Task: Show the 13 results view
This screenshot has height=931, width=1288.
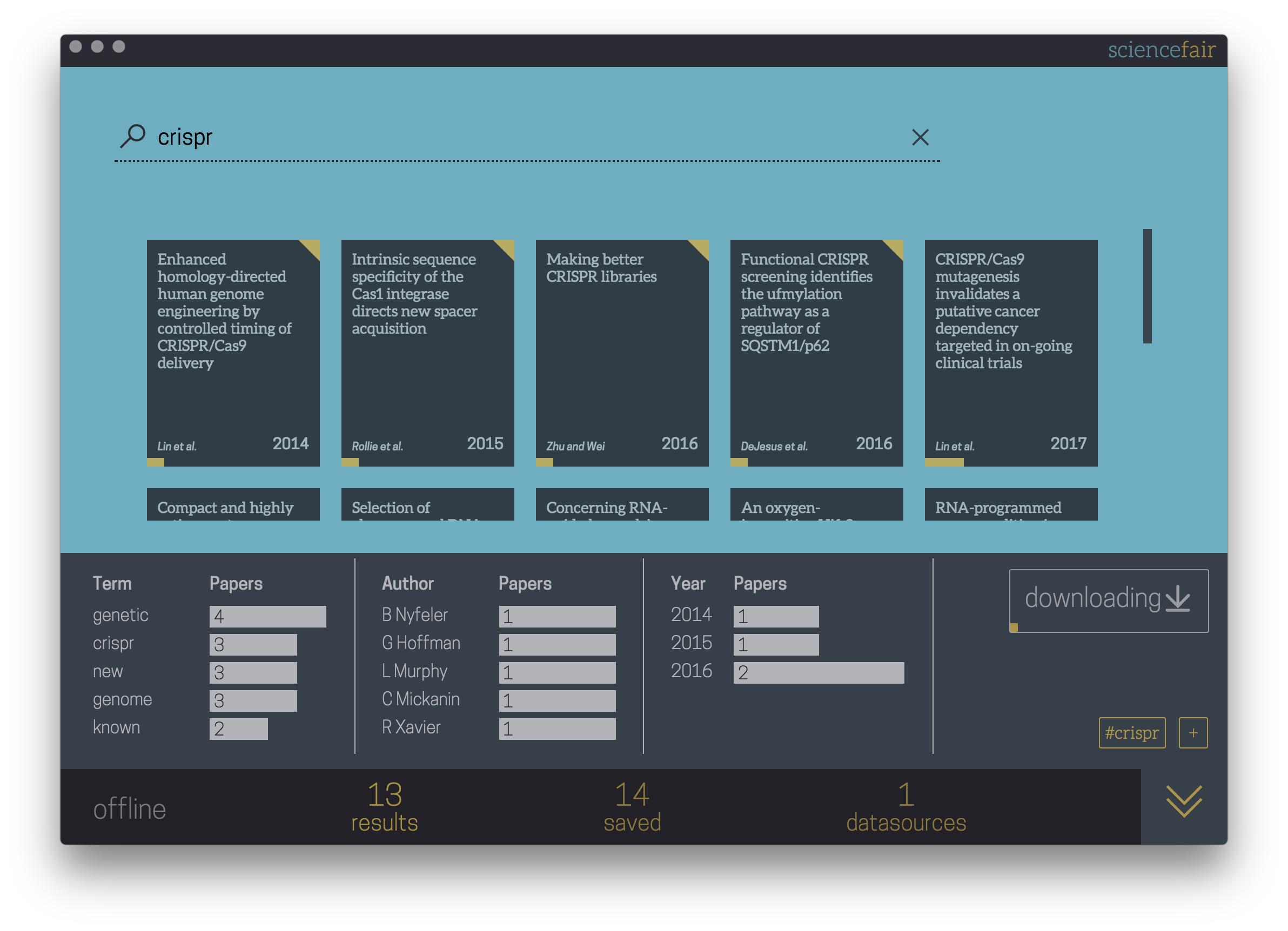Action: [x=385, y=807]
